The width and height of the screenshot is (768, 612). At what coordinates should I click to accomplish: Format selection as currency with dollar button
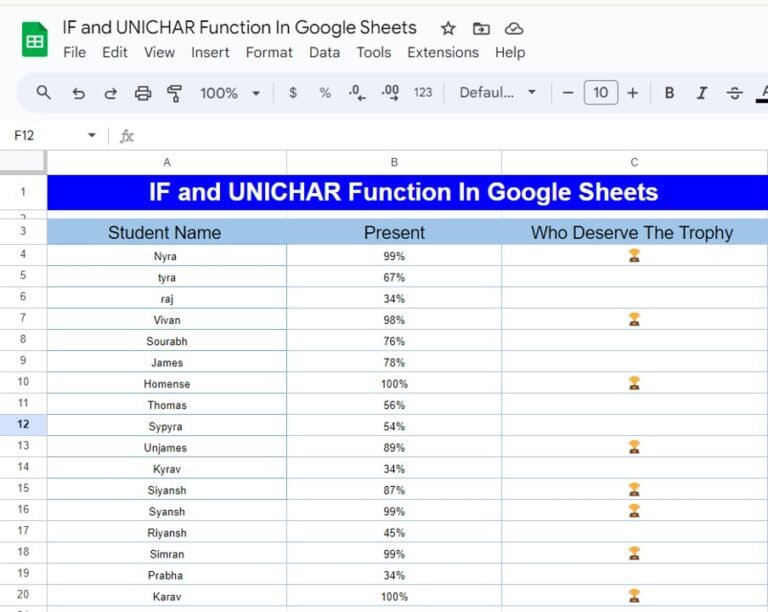(292, 93)
